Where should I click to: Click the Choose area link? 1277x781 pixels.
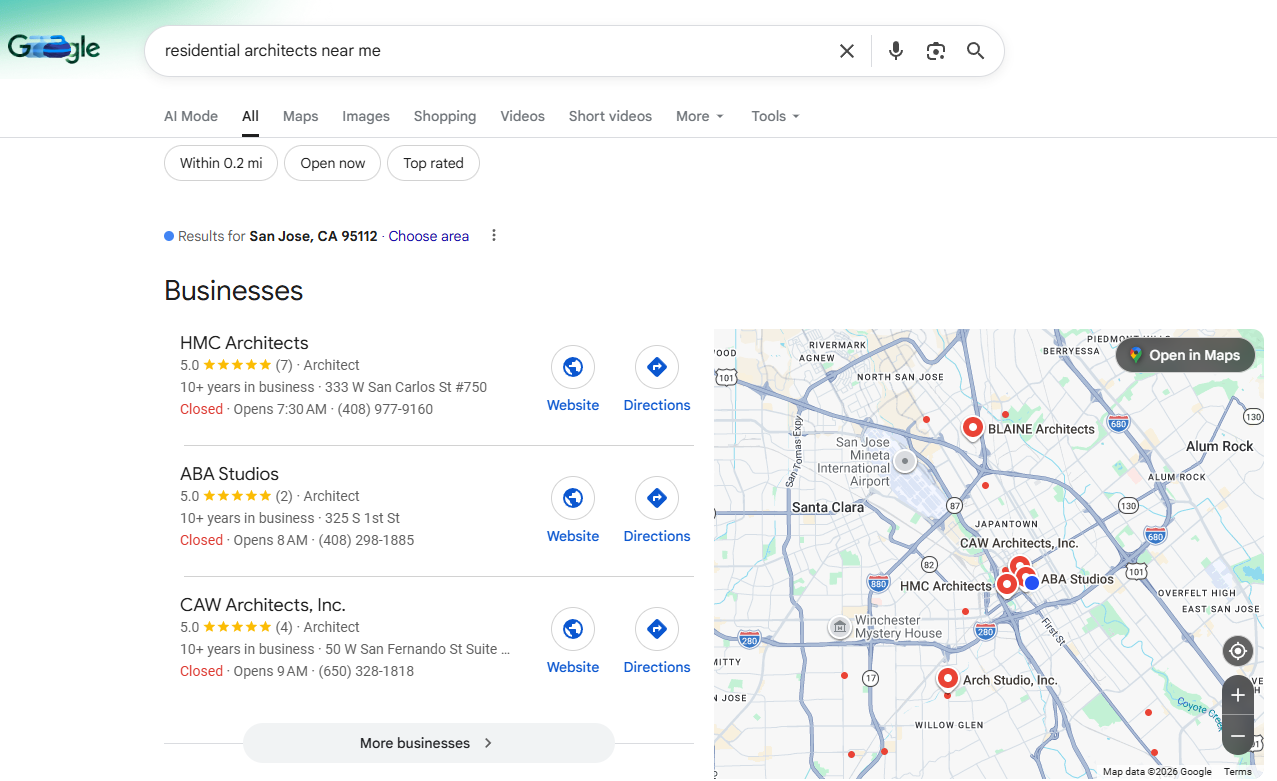click(428, 236)
